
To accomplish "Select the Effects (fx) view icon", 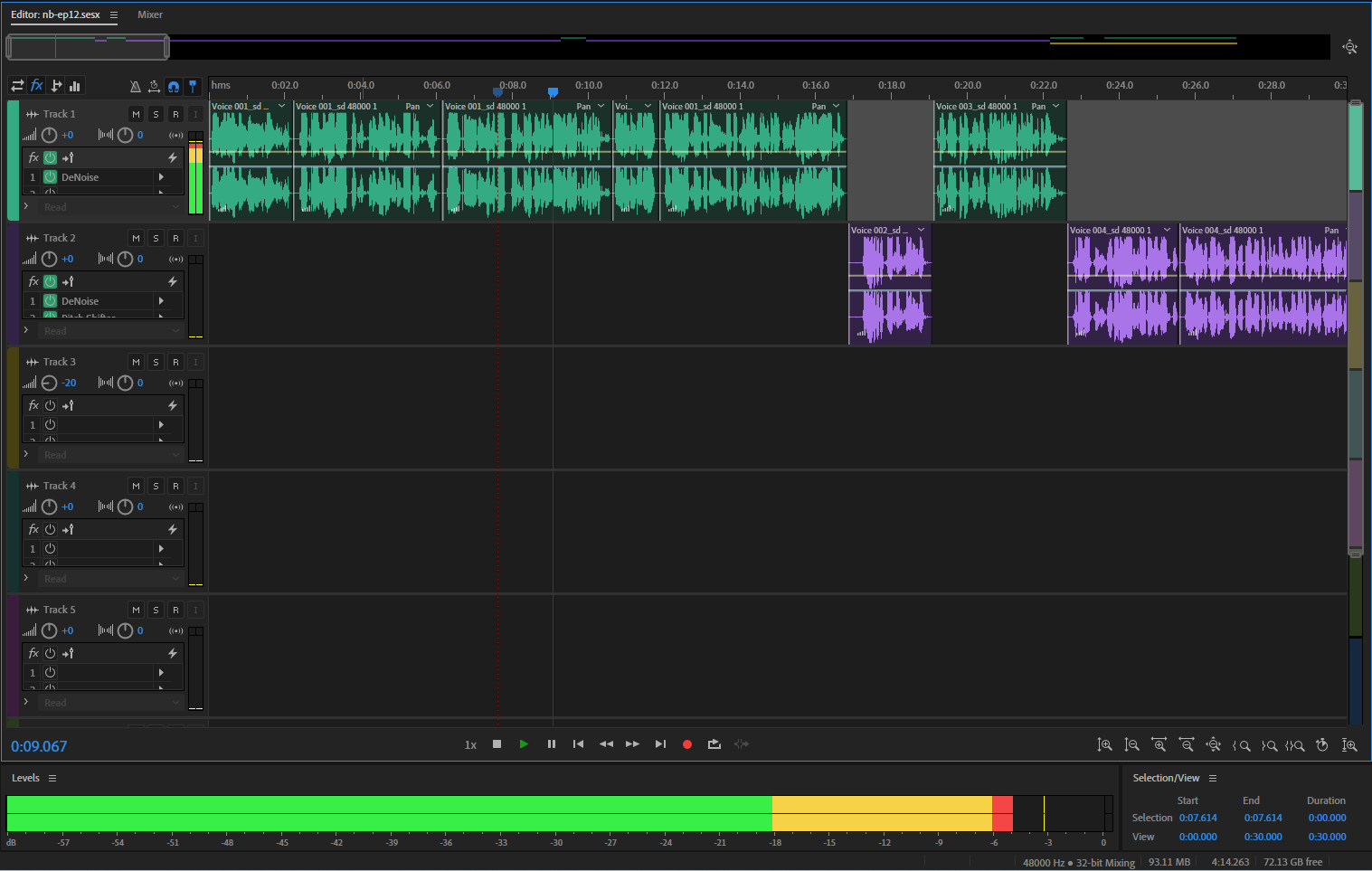I will (37, 86).
